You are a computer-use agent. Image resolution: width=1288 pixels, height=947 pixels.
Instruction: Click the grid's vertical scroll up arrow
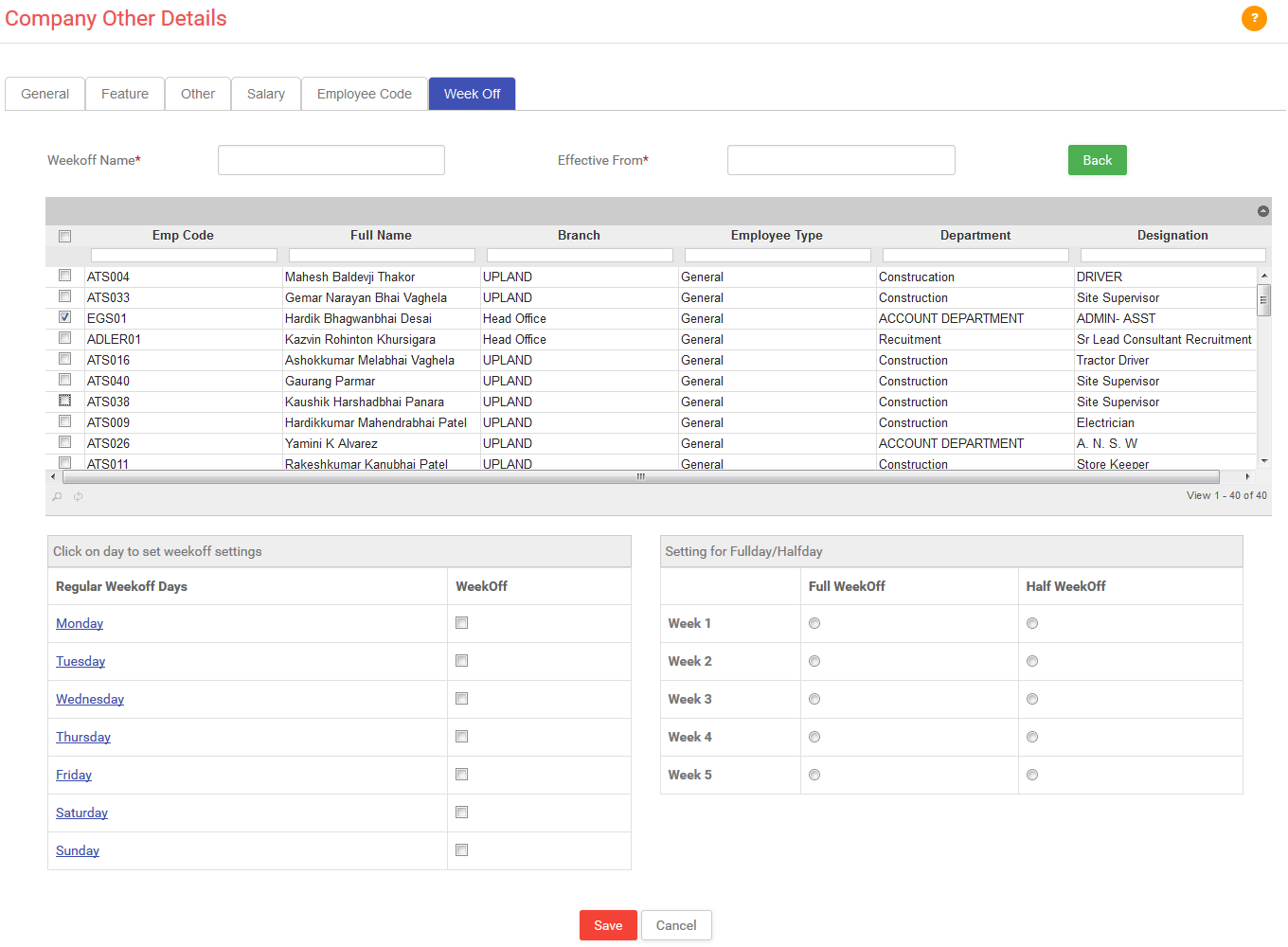(x=1263, y=276)
